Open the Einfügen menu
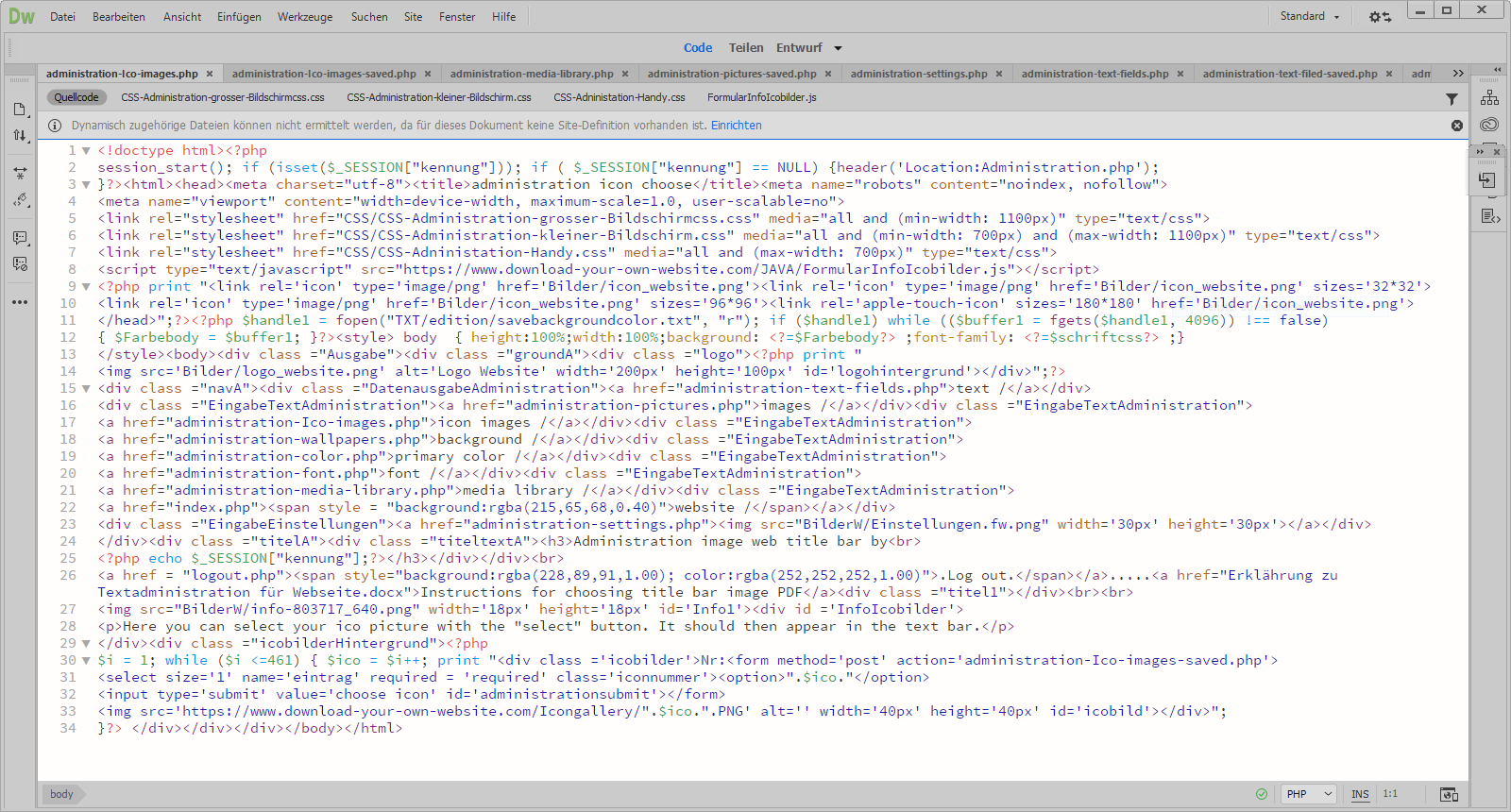Image resolution: width=1511 pixels, height=812 pixels. pos(239,17)
